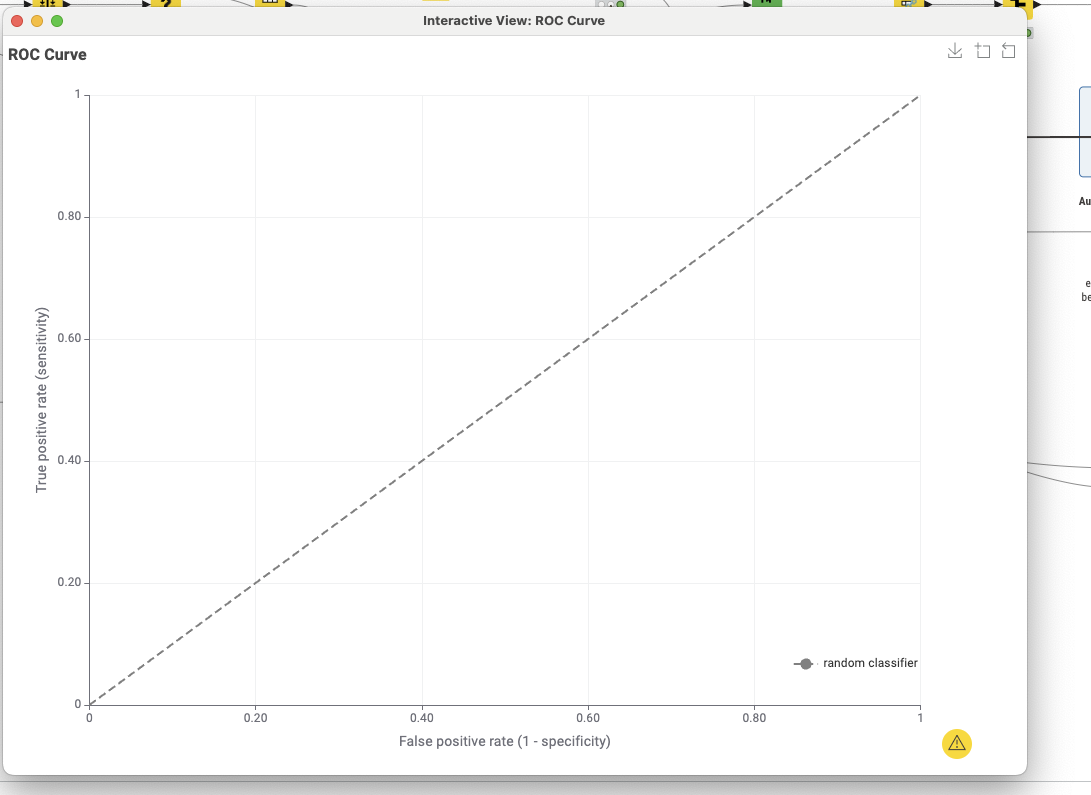Minimize the ROC Curve window

pos(37,21)
